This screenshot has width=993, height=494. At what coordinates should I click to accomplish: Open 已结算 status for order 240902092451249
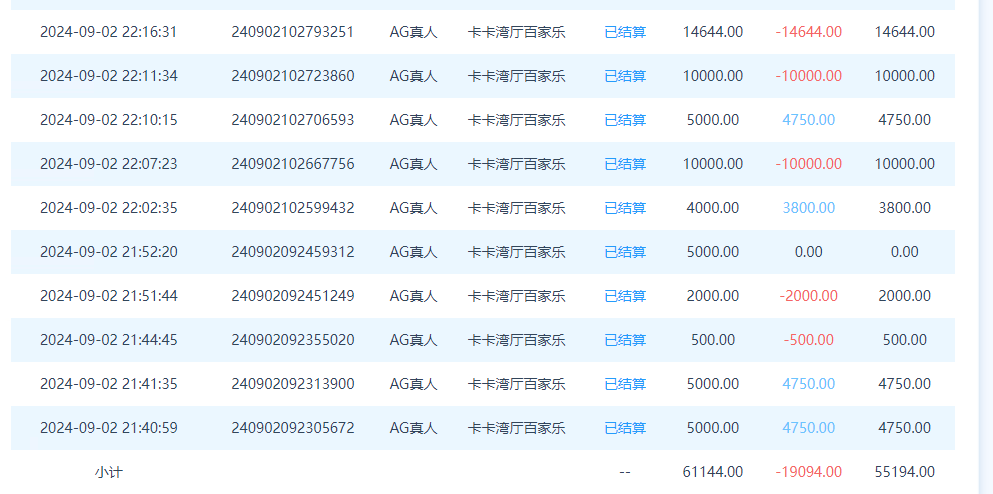(625, 296)
